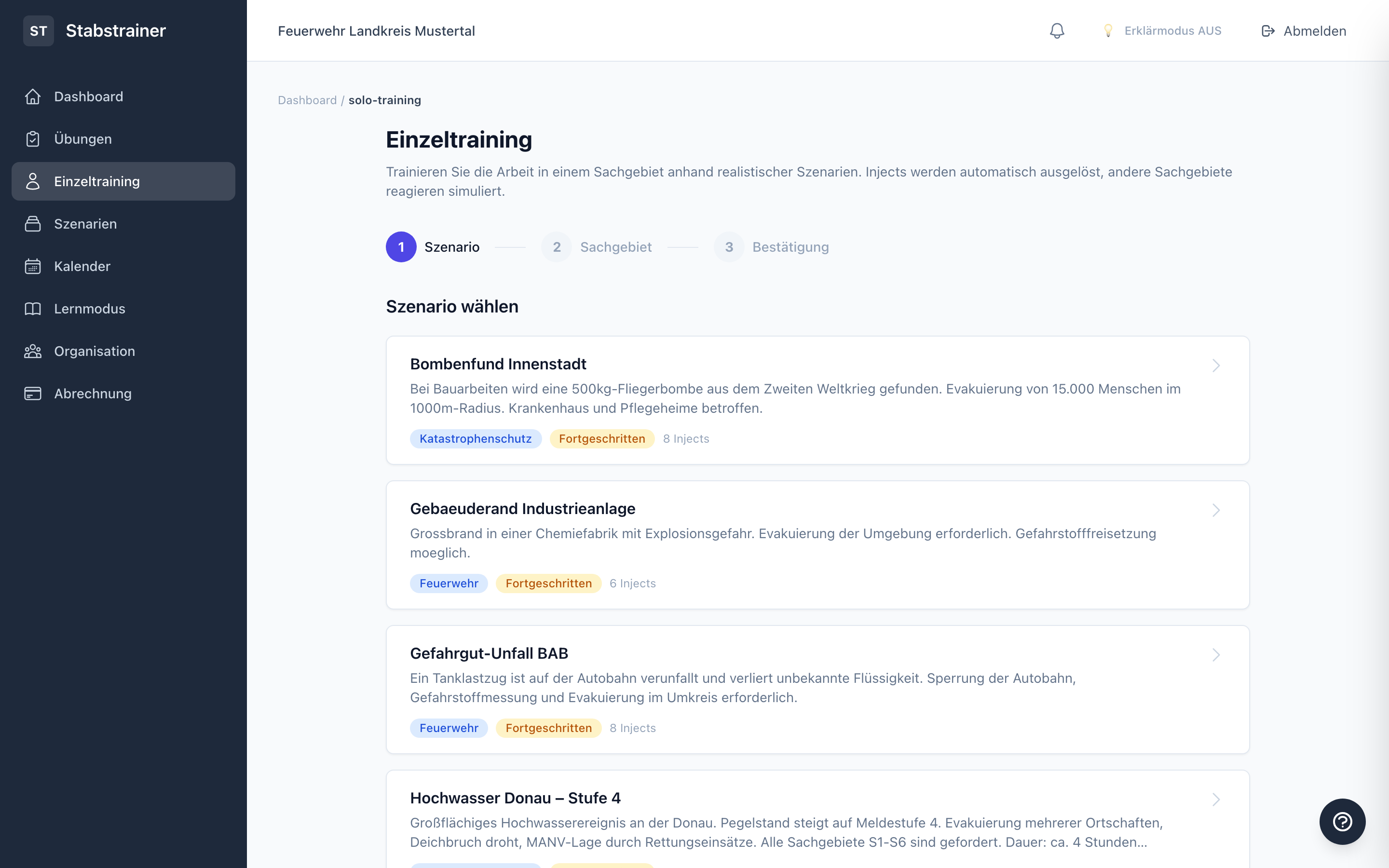Open Szenarien in sidebar menu
This screenshot has width=1389, height=868.
click(x=85, y=224)
